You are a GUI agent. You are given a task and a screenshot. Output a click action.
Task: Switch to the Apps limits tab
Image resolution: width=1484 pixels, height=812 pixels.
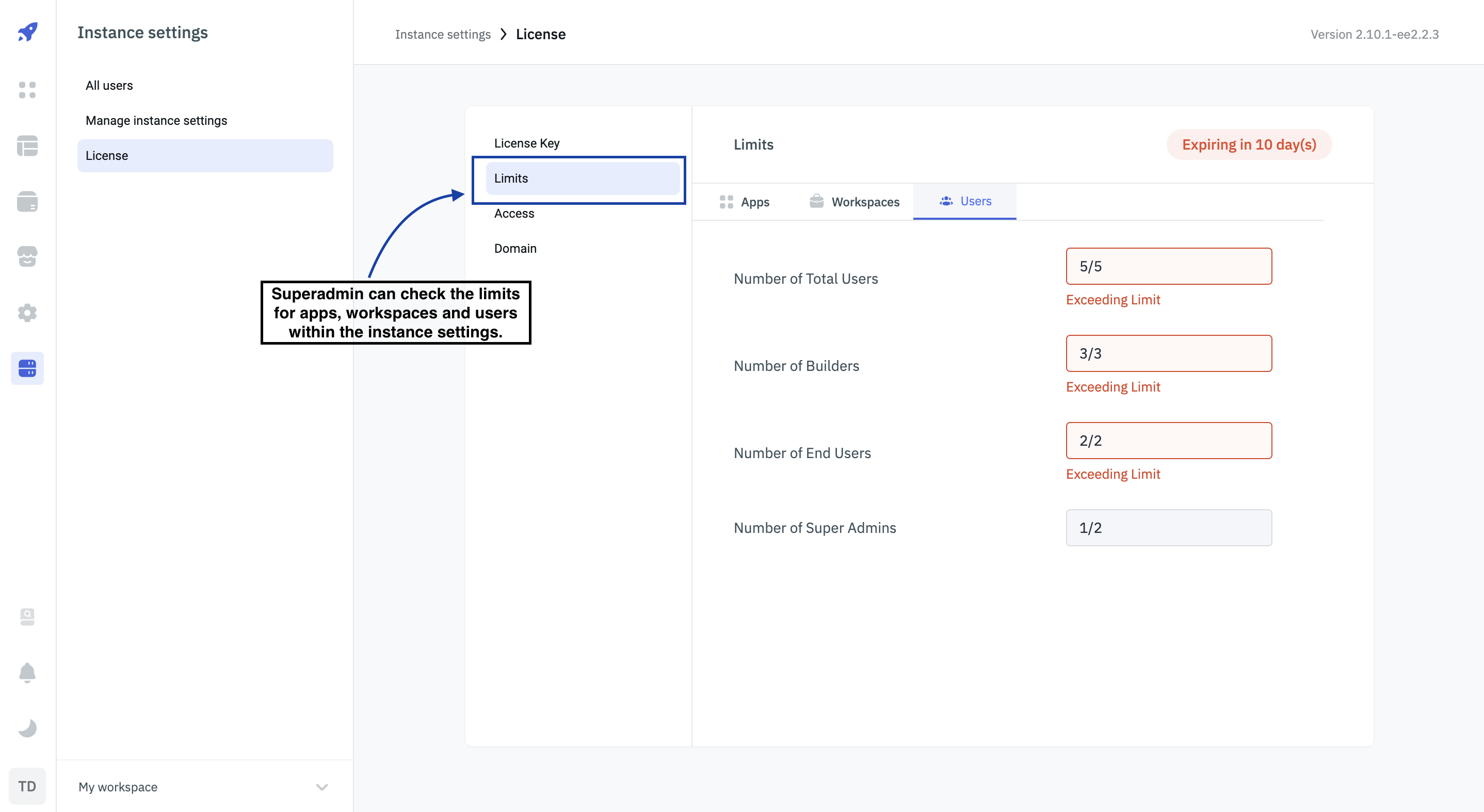[x=744, y=202]
